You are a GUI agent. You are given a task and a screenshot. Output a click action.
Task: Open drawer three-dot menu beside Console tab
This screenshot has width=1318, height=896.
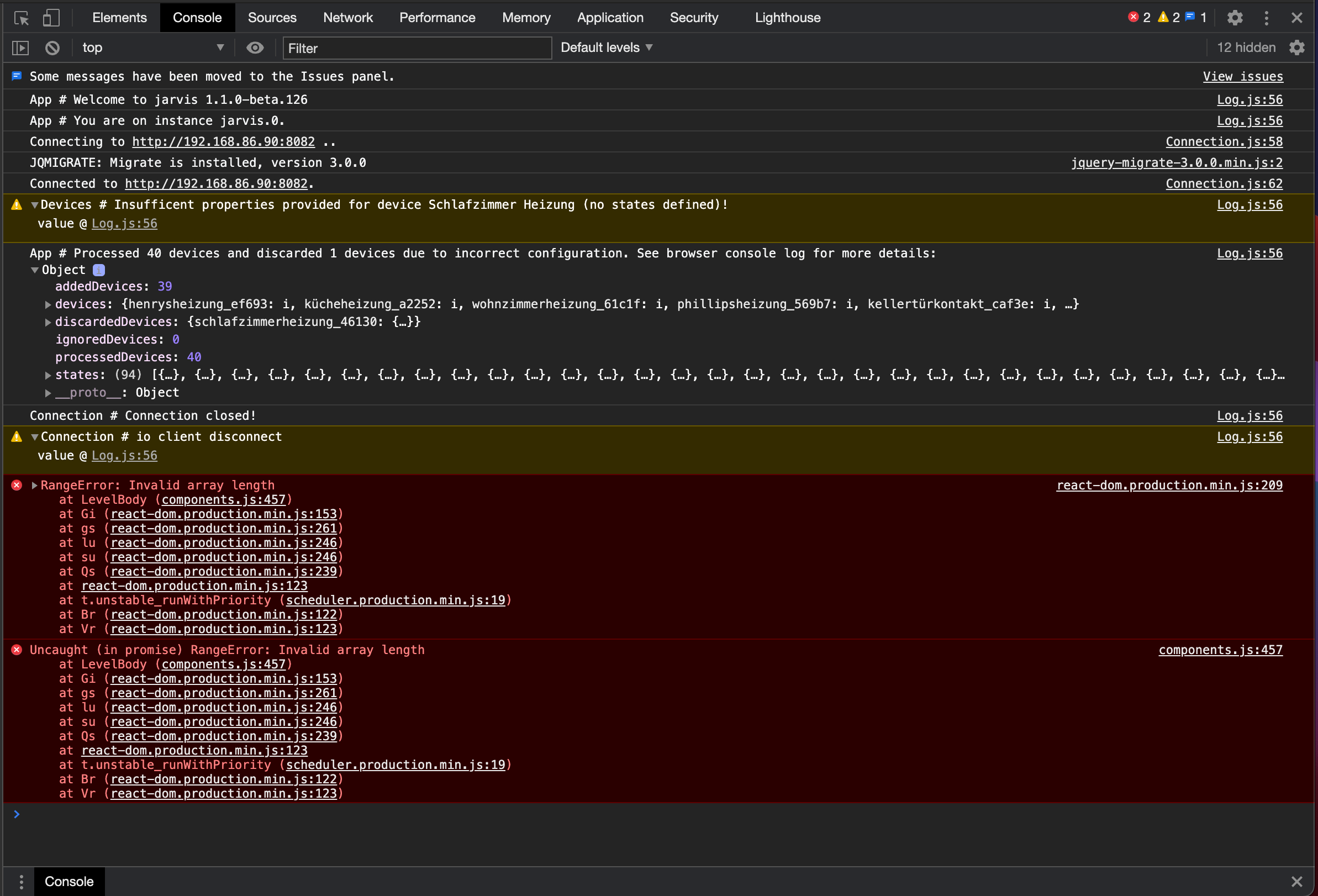21,881
